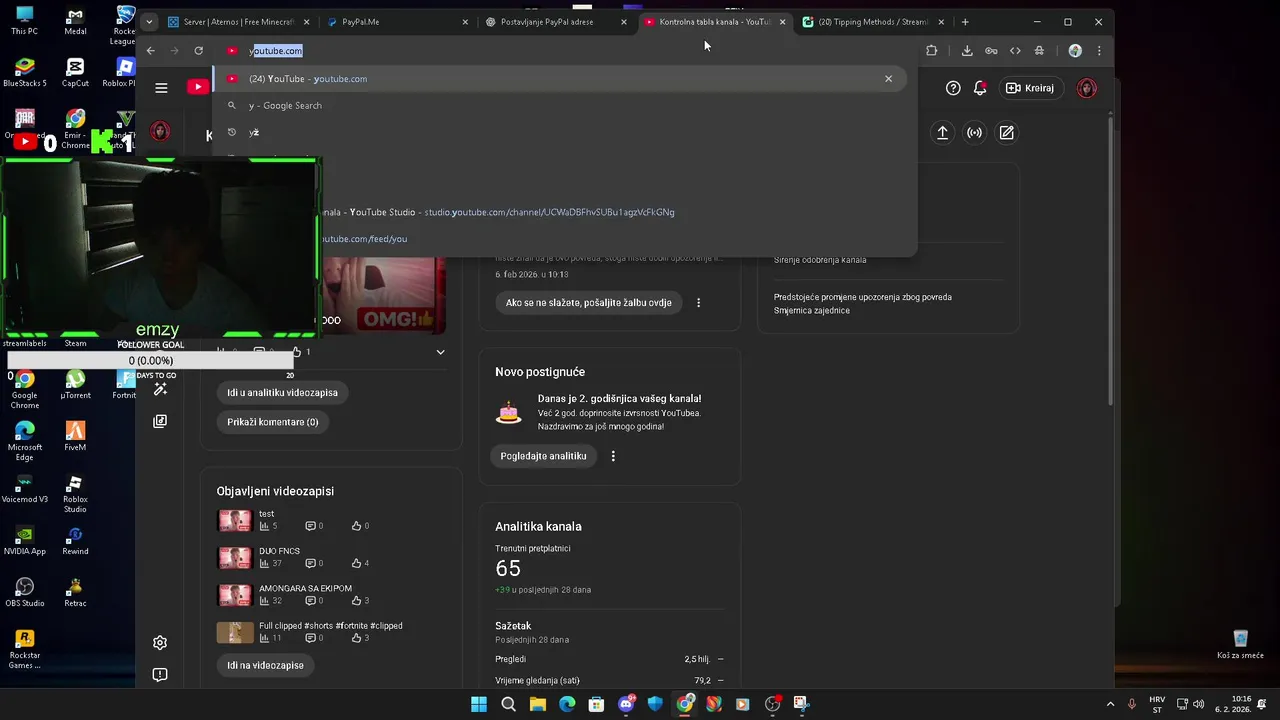
Task: Open the password key icon in toolbar
Action: tap(991, 50)
